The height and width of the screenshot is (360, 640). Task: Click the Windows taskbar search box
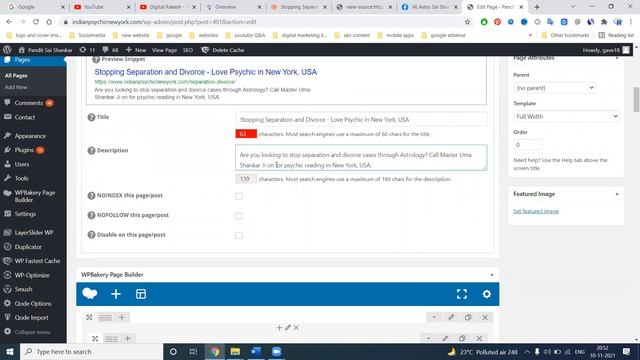point(91,351)
